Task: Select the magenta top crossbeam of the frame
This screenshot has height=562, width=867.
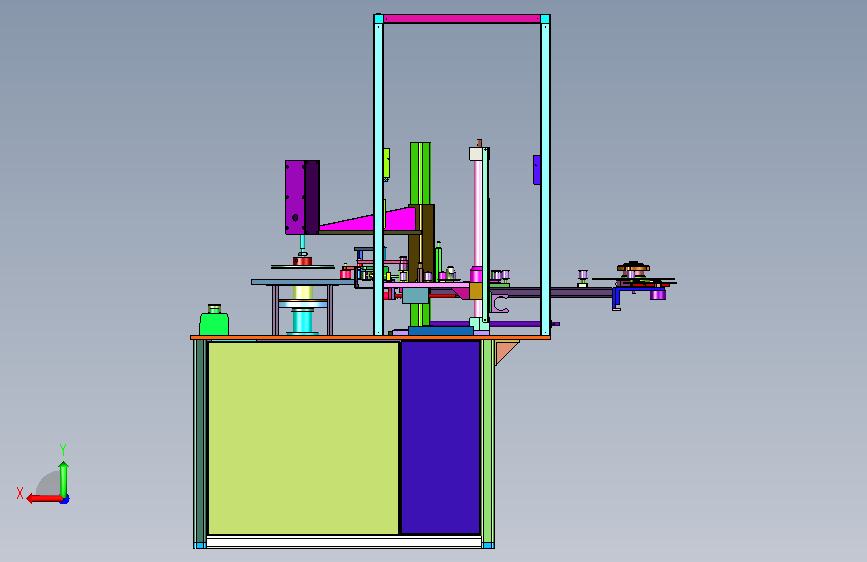Action: coord(462,19)
